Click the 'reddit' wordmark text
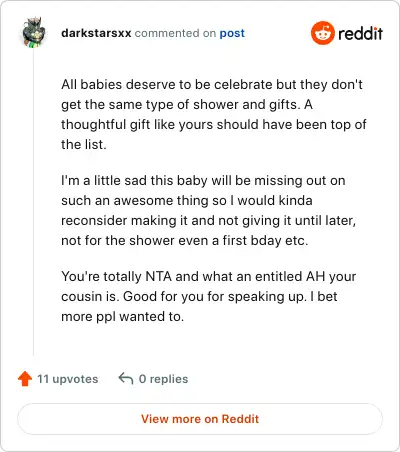Image resolution: width=400 pixels, height=452 pixels. point(360,33)
